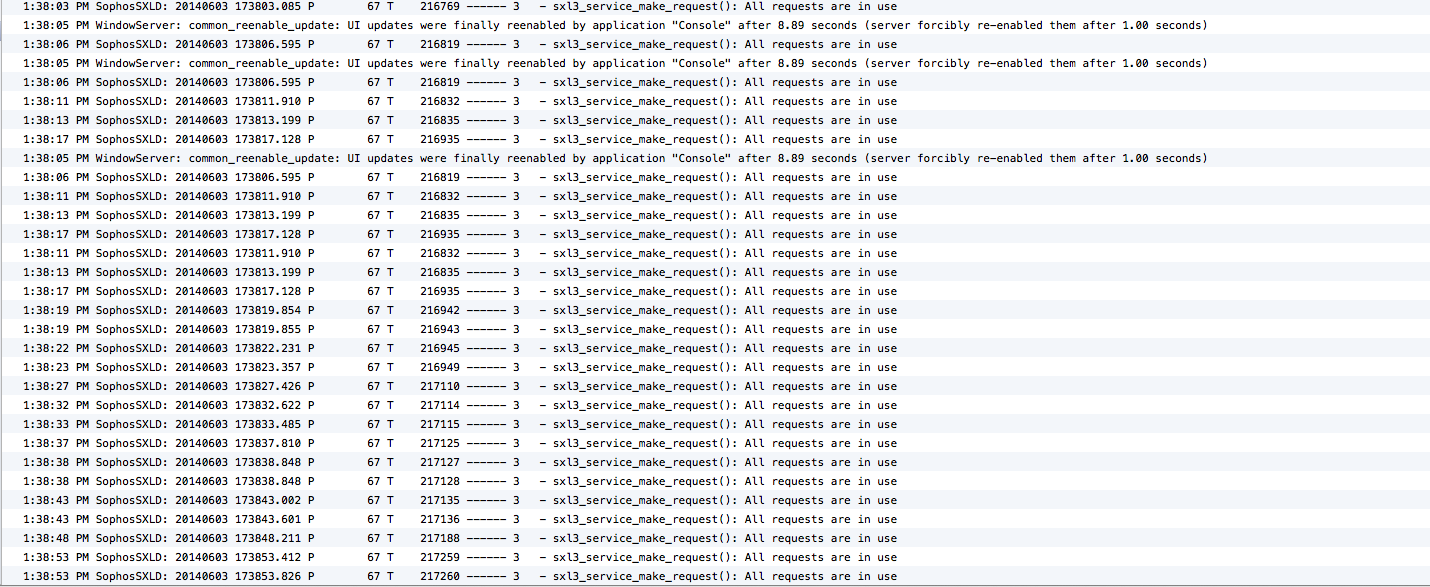Highlight the 173843.002 entry numbered 217135
This screenshot has height=587, width=1430.
[715, 500]
